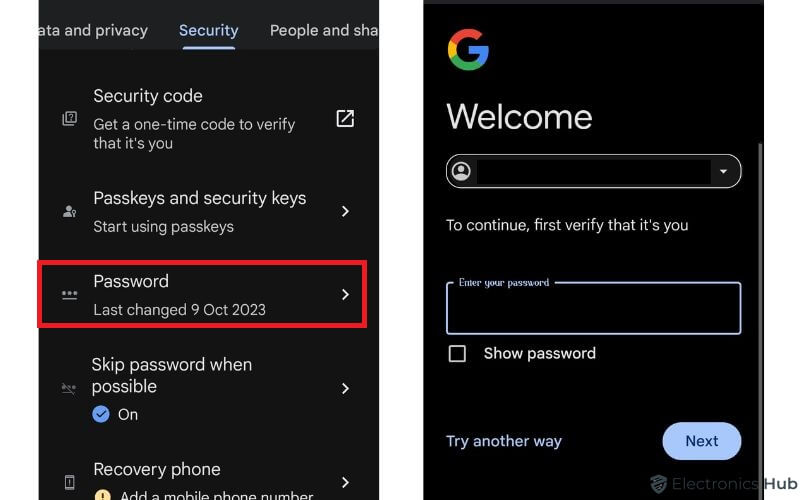The height and width of the screenshot is (500, 800).
Task: Switch to the Data and privacy tab
Action: 93,31
